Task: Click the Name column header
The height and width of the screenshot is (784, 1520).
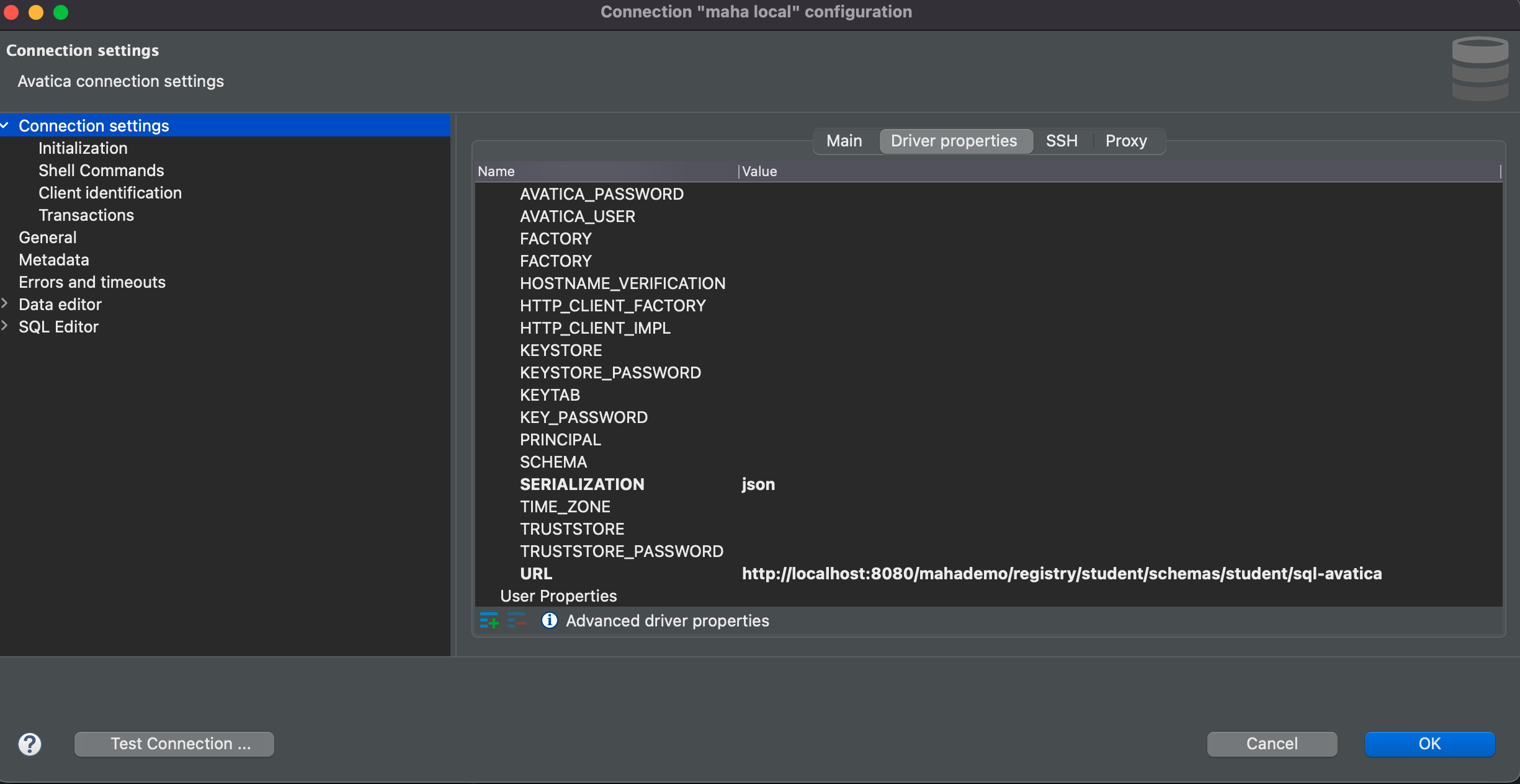Action: tap(607, 171)
